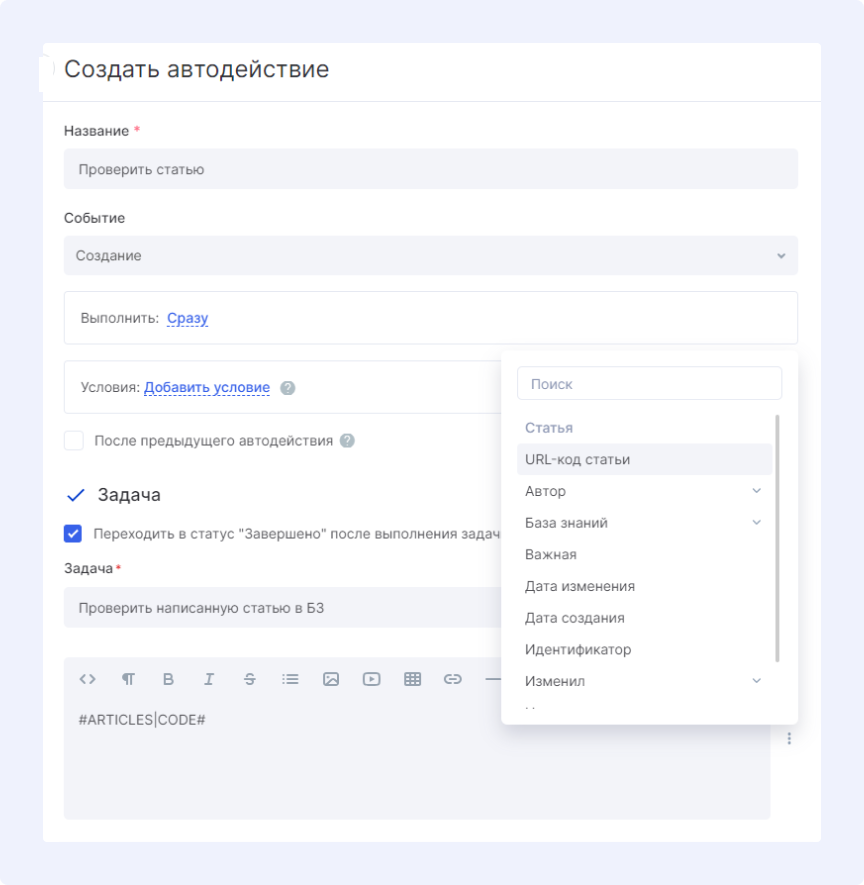Open the Событие dropdown
This screenshot has height=885, width=864.
click(x=430, y=256)
